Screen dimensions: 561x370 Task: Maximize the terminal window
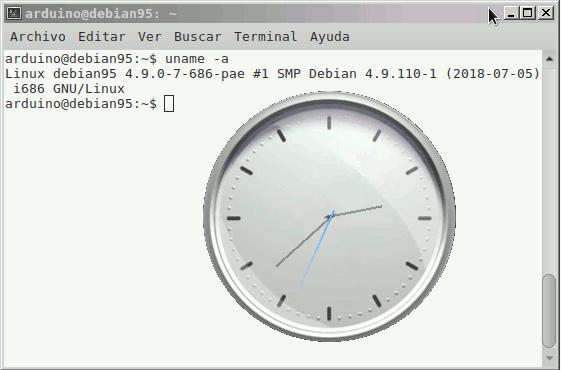(527, 13)
